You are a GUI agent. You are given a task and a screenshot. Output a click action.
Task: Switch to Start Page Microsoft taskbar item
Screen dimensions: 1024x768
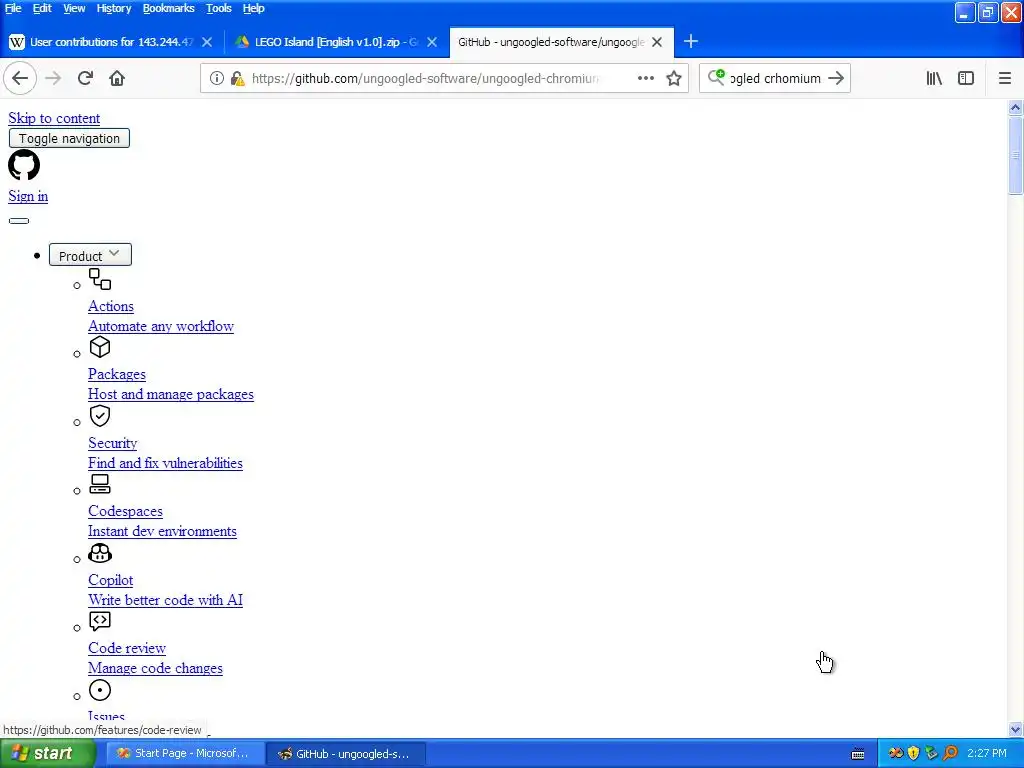[185, 754]
